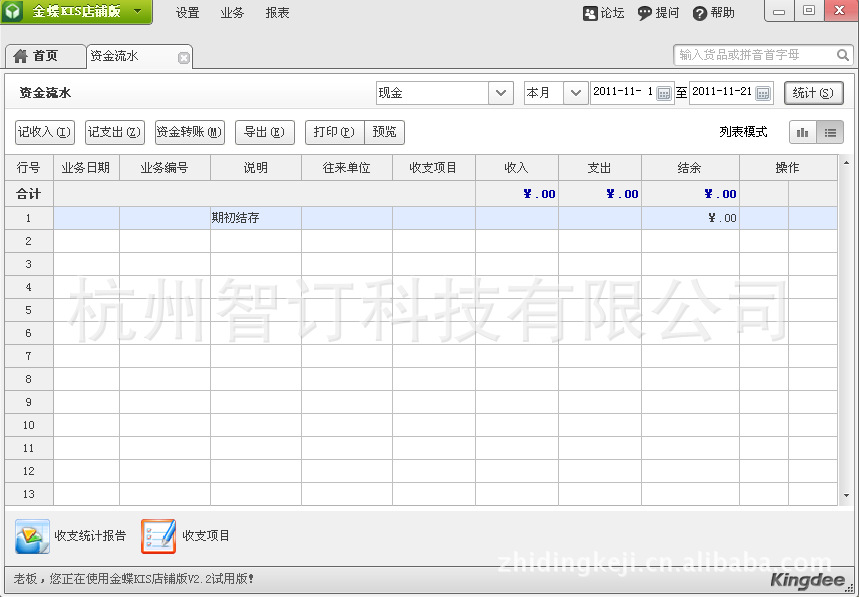The width and height of the screenshot is (859, 597).
Task: Open the start date calendar picker
Action: tap(664, 93)
